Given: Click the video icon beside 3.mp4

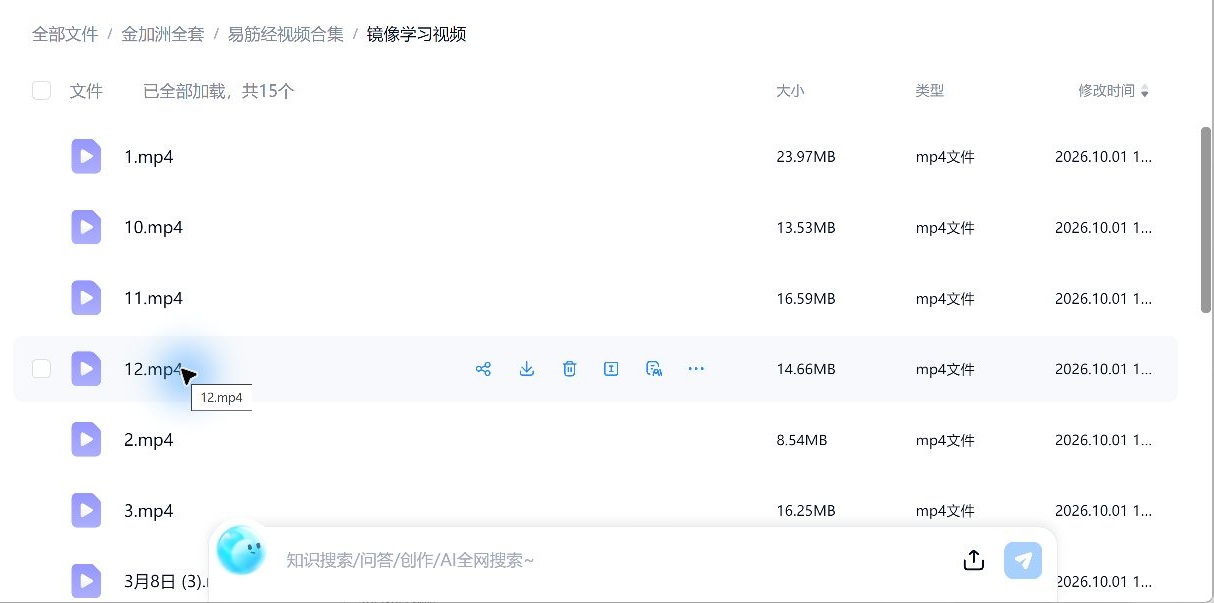Looking at the screenshot, I should pos(86,511).
